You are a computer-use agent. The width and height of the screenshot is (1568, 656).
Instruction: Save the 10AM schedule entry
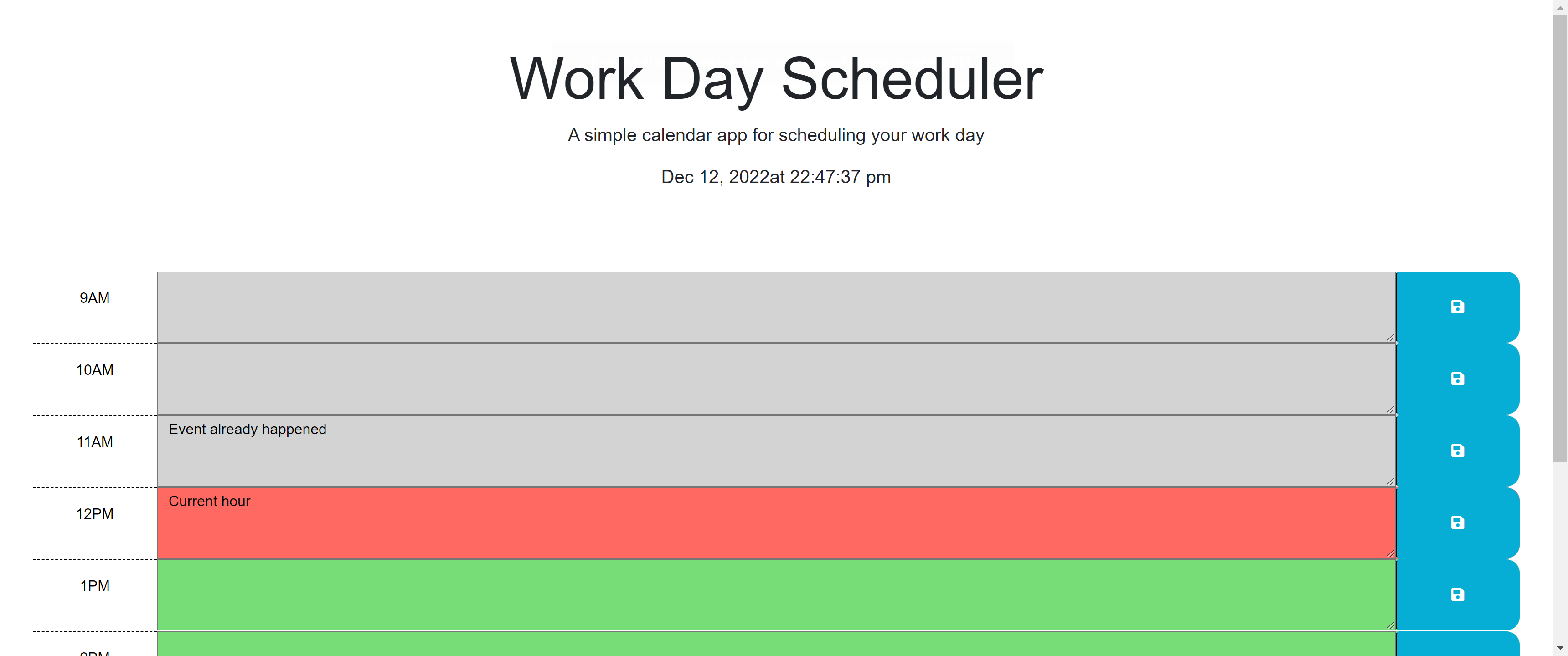[x=1457, y=379]
